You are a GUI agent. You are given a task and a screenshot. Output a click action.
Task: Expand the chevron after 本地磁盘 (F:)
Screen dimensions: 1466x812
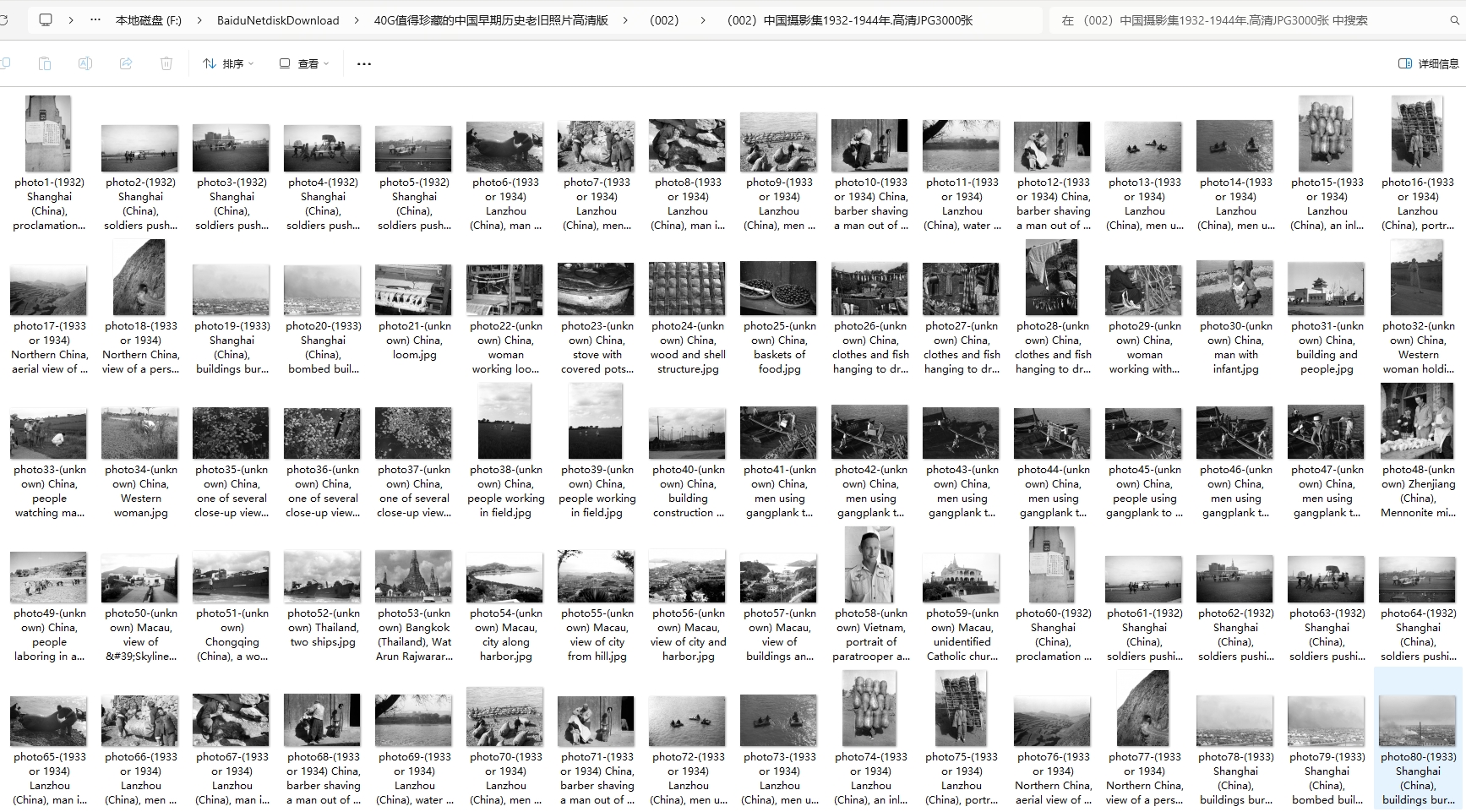[x=199, y=20]
